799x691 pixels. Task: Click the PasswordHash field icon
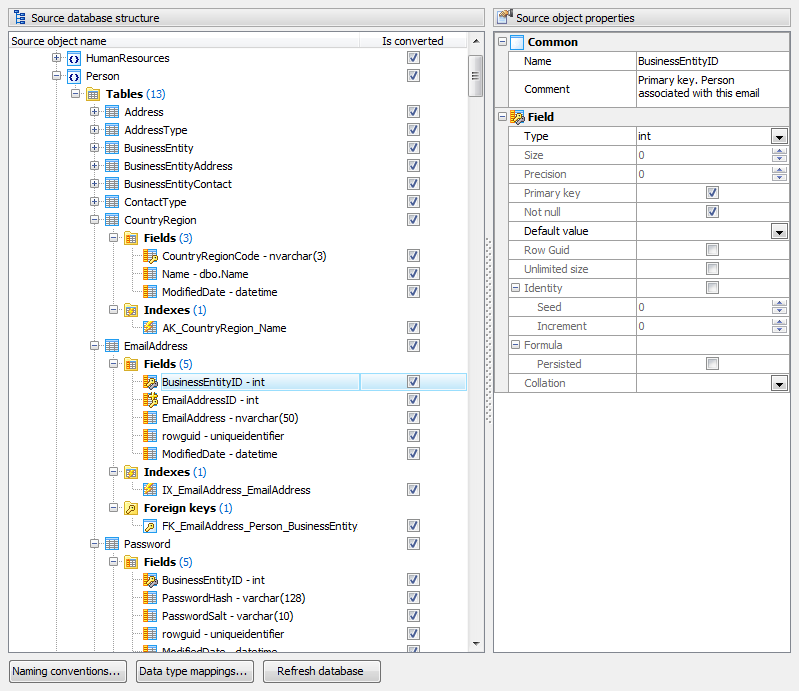tap(150, 598)
